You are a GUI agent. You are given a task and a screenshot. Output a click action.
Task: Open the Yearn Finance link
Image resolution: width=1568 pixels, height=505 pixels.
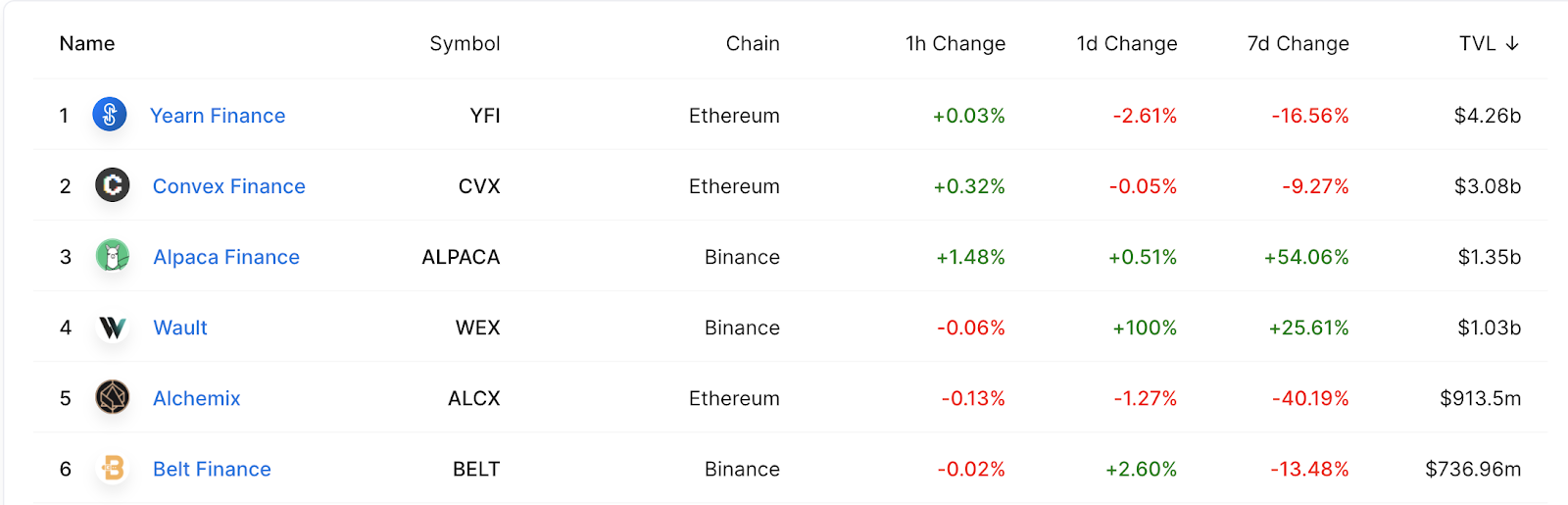tap(218, 116)
